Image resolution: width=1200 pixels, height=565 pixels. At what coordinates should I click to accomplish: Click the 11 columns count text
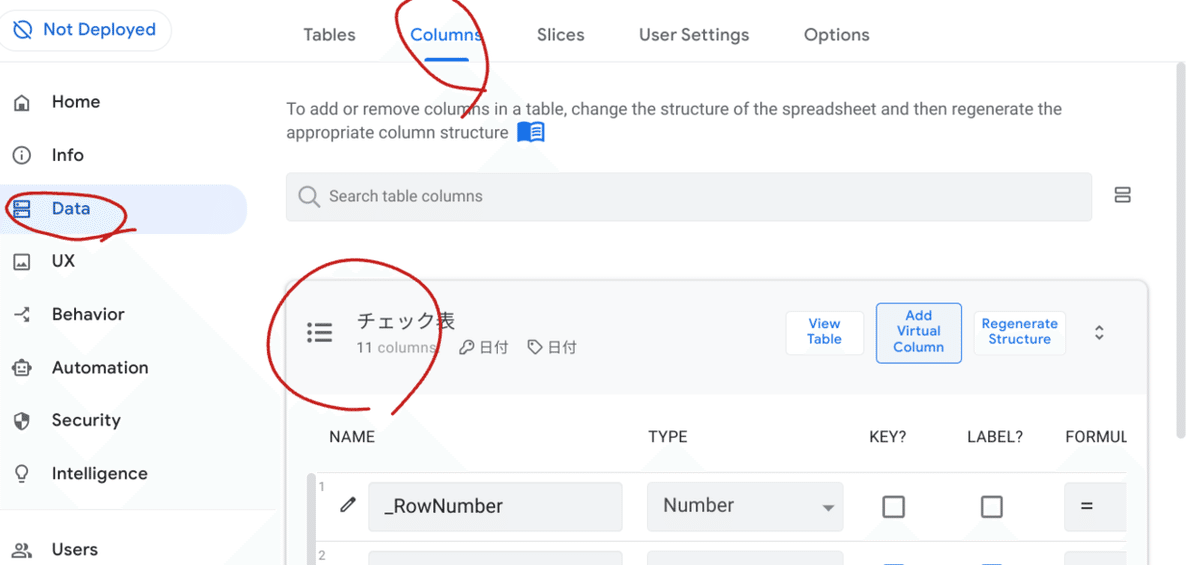397,348
